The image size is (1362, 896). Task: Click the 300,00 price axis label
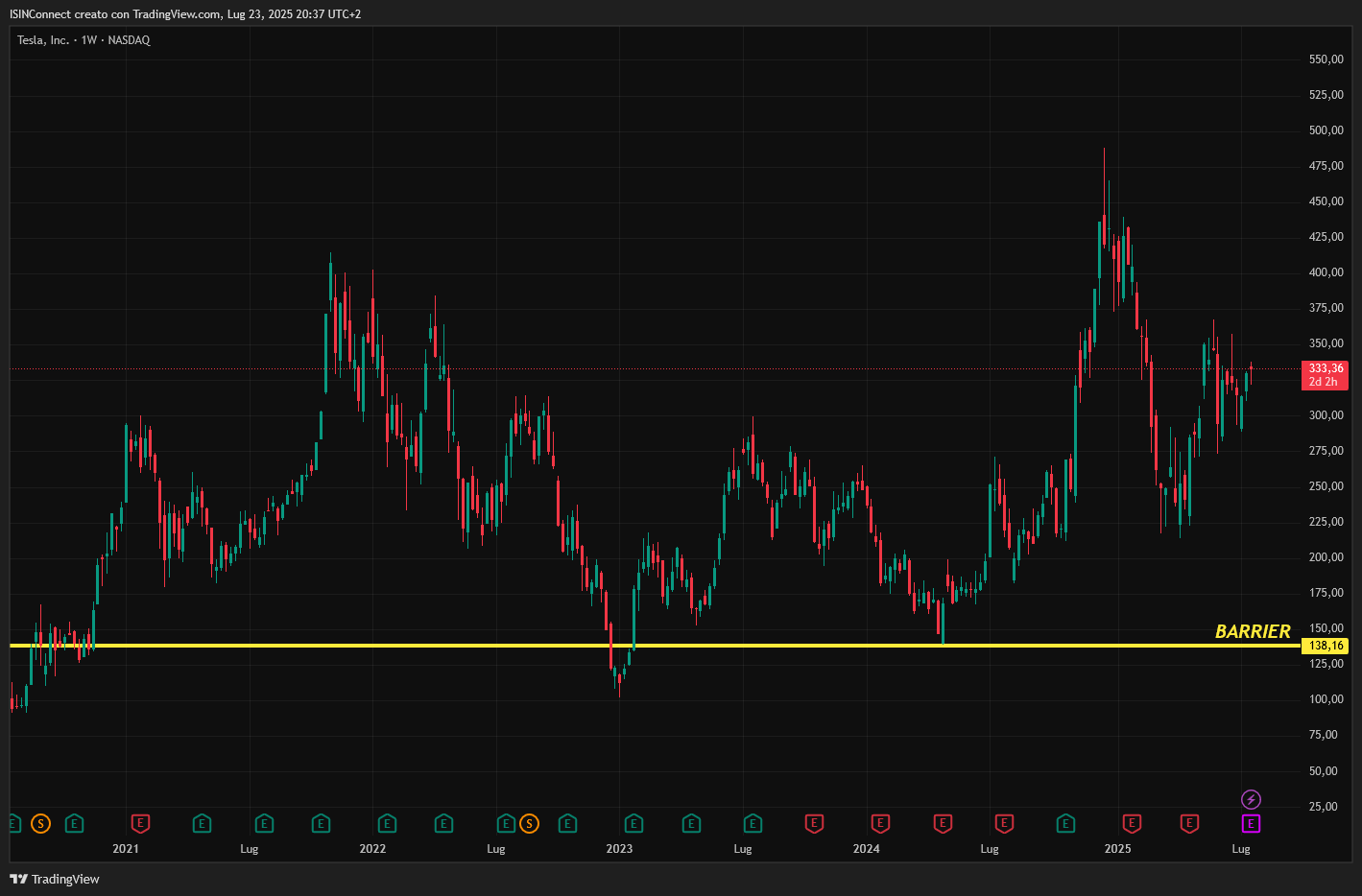(x=1326, y=415)
